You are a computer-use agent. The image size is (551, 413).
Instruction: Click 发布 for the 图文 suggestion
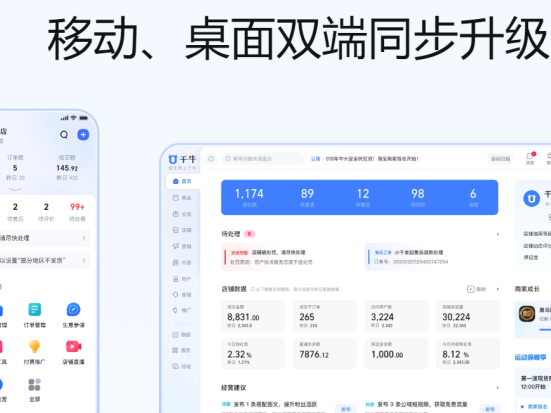point(345,409)
